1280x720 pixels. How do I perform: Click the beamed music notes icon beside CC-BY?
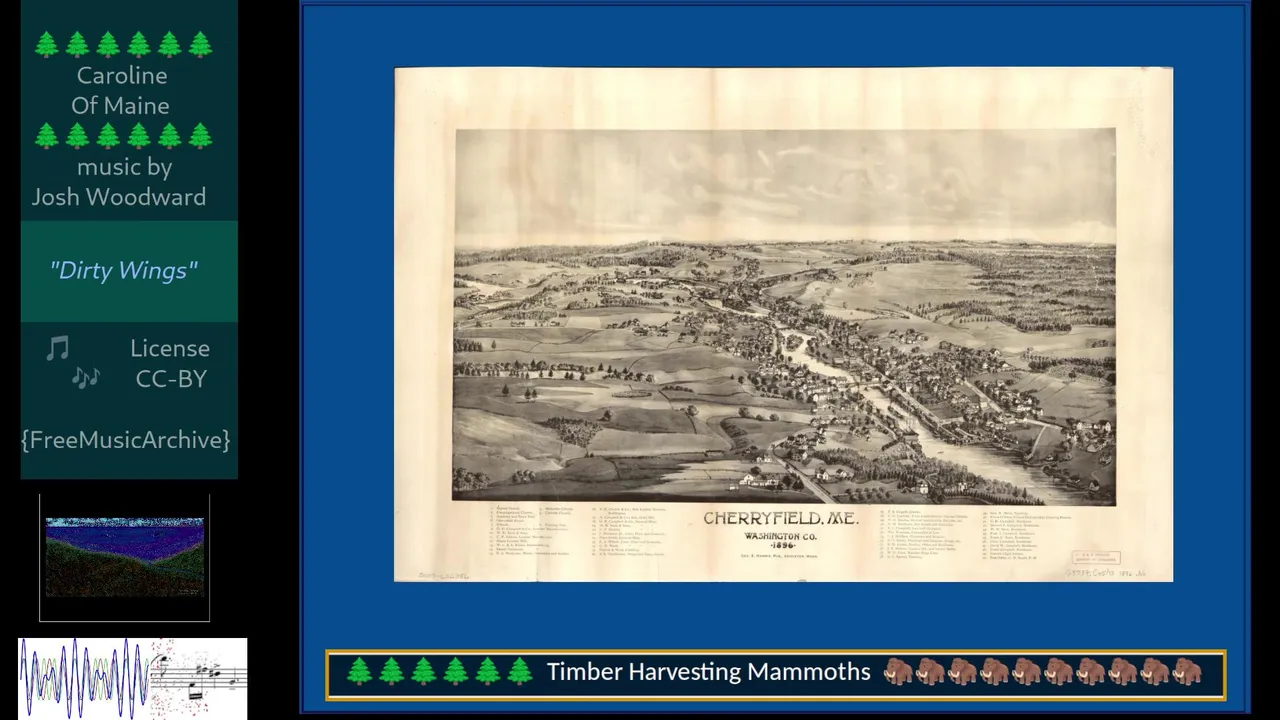click(86, 378)
